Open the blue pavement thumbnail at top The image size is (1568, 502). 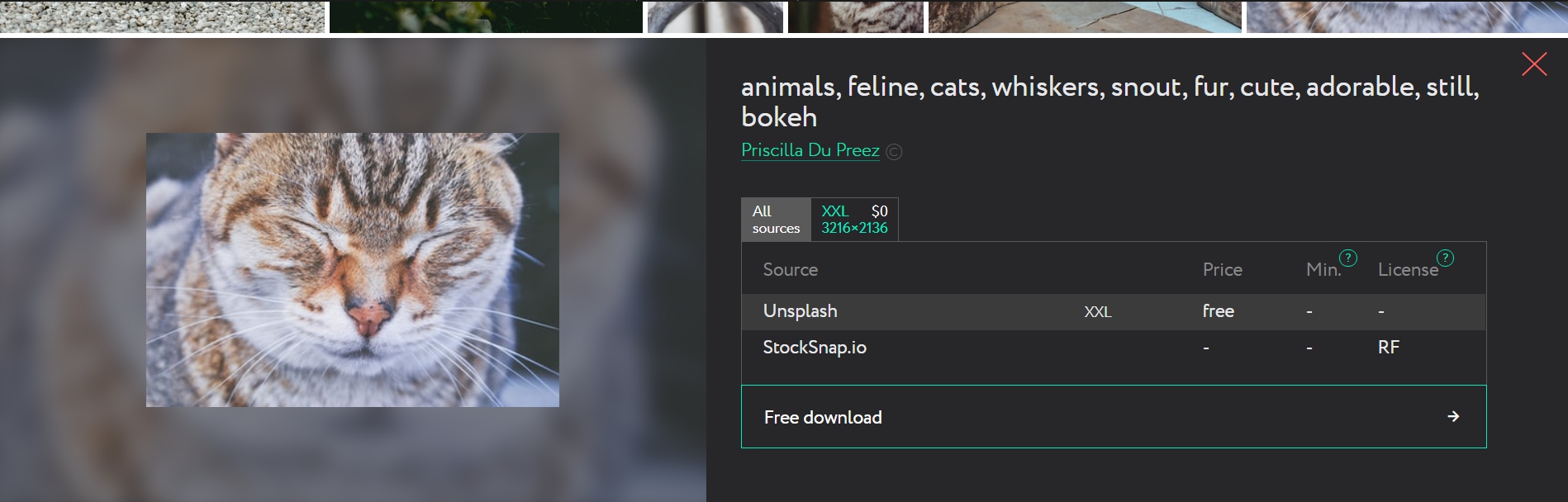point(1085,17)
